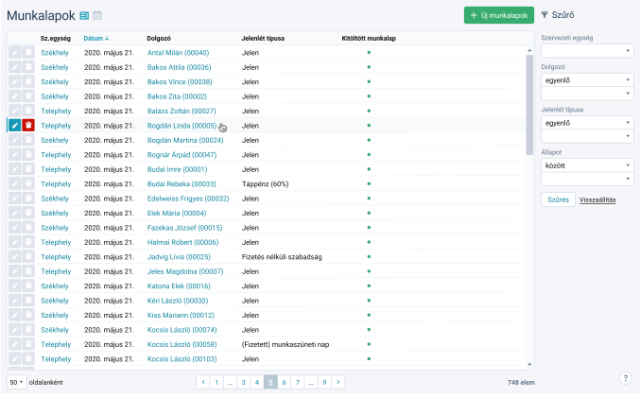This screenshot has height=393, width=640.
Task: Delete the Jeles Magdolna (00007) row
Action: pyautogui.click(x=29, y=271)
